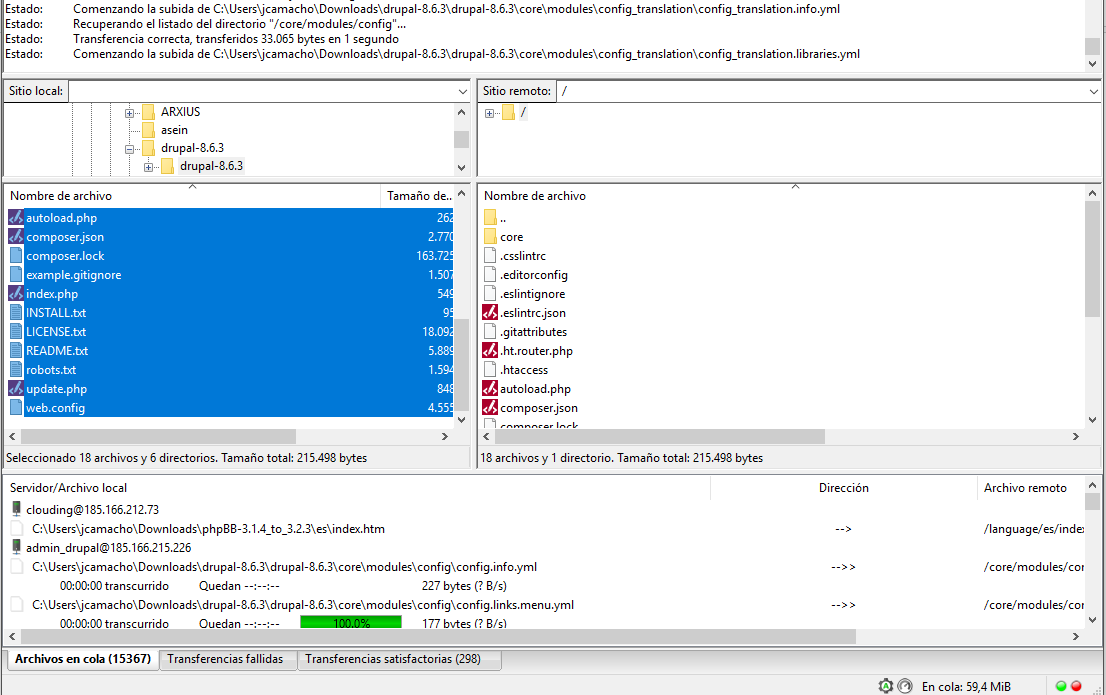Click the index.php icon in local file list
This screenshot has height=695, width=1106.
pos(16,294)
